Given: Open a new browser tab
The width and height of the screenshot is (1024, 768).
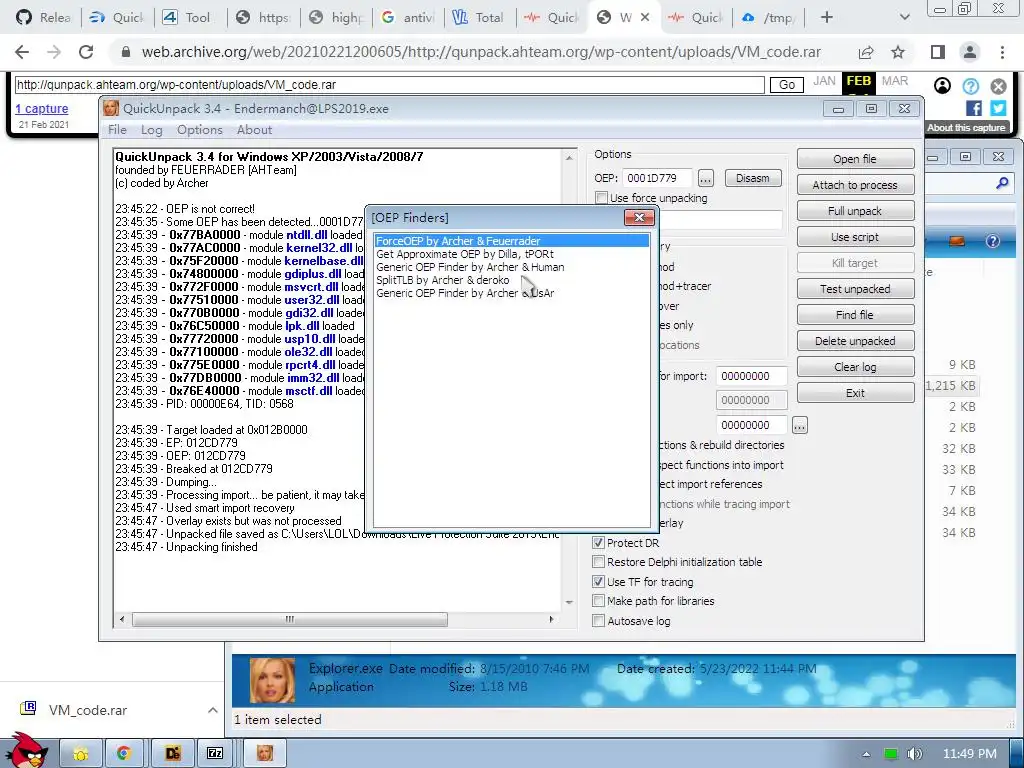Looking at the screenshot, I should coord(827,18).
